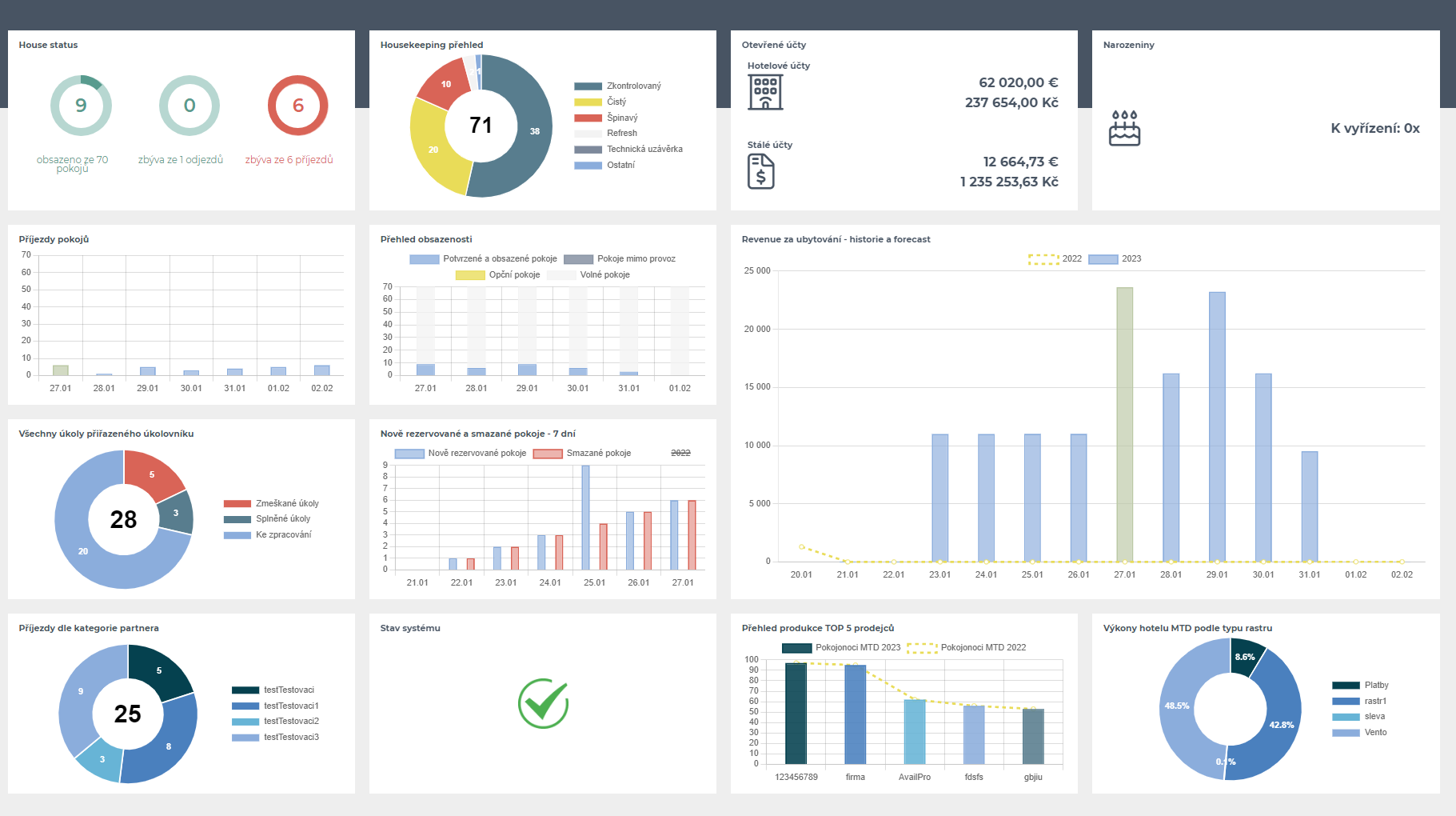This screenshot has height=816, width=1456.
Task: Click the tall 25.01 new reservations bar
Action: point(585,518)
